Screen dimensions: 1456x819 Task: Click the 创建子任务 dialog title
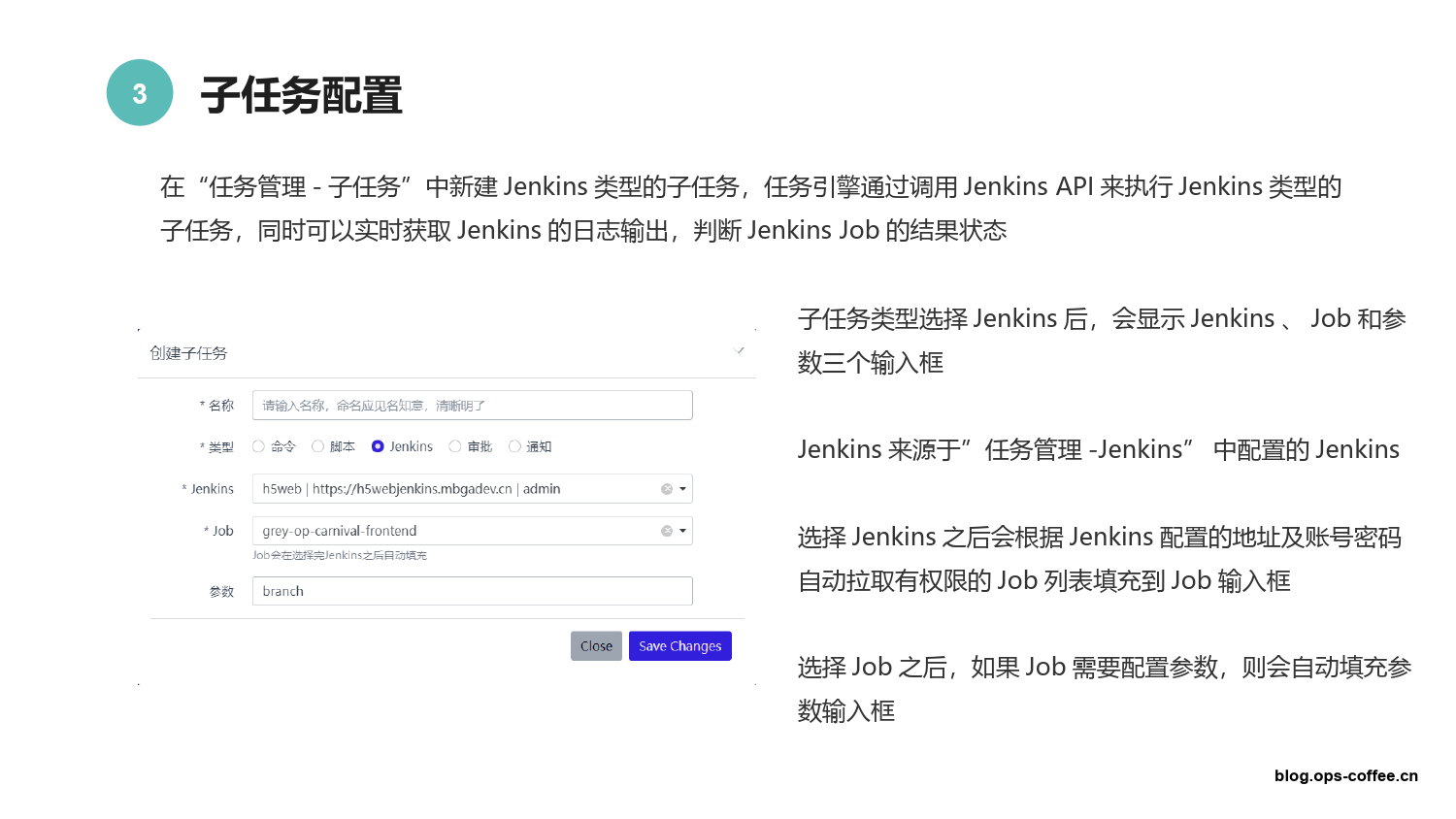188,353
